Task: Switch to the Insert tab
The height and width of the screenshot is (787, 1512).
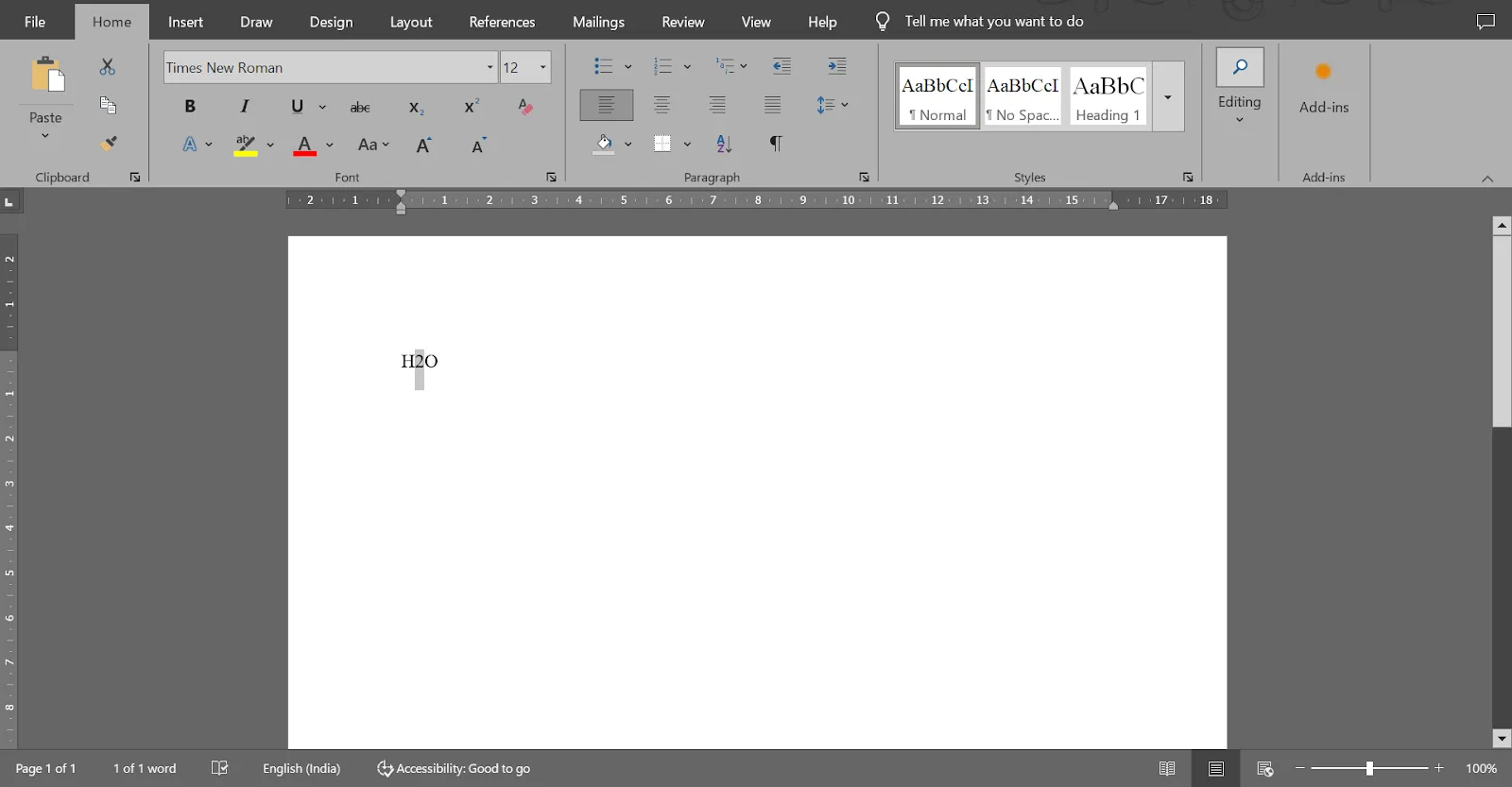Action: click(x=185, y=22)
